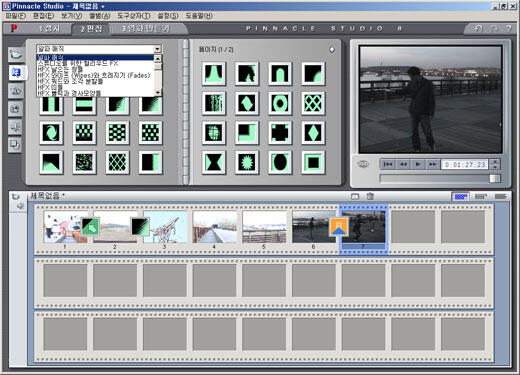This screenshot has height=375, width=520.
Task: Choose the human silhouette transition thumbnail
Action: [x=247, y=73]
